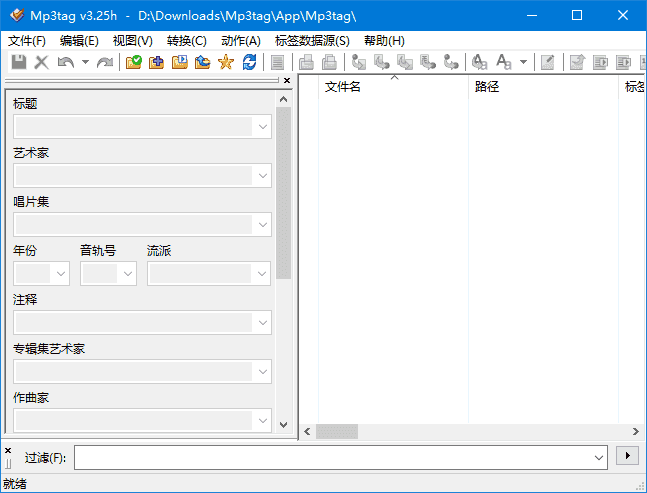Click the change directory folder icon
The height and width of the screenshot is (493, 647).
coord(133,62)
